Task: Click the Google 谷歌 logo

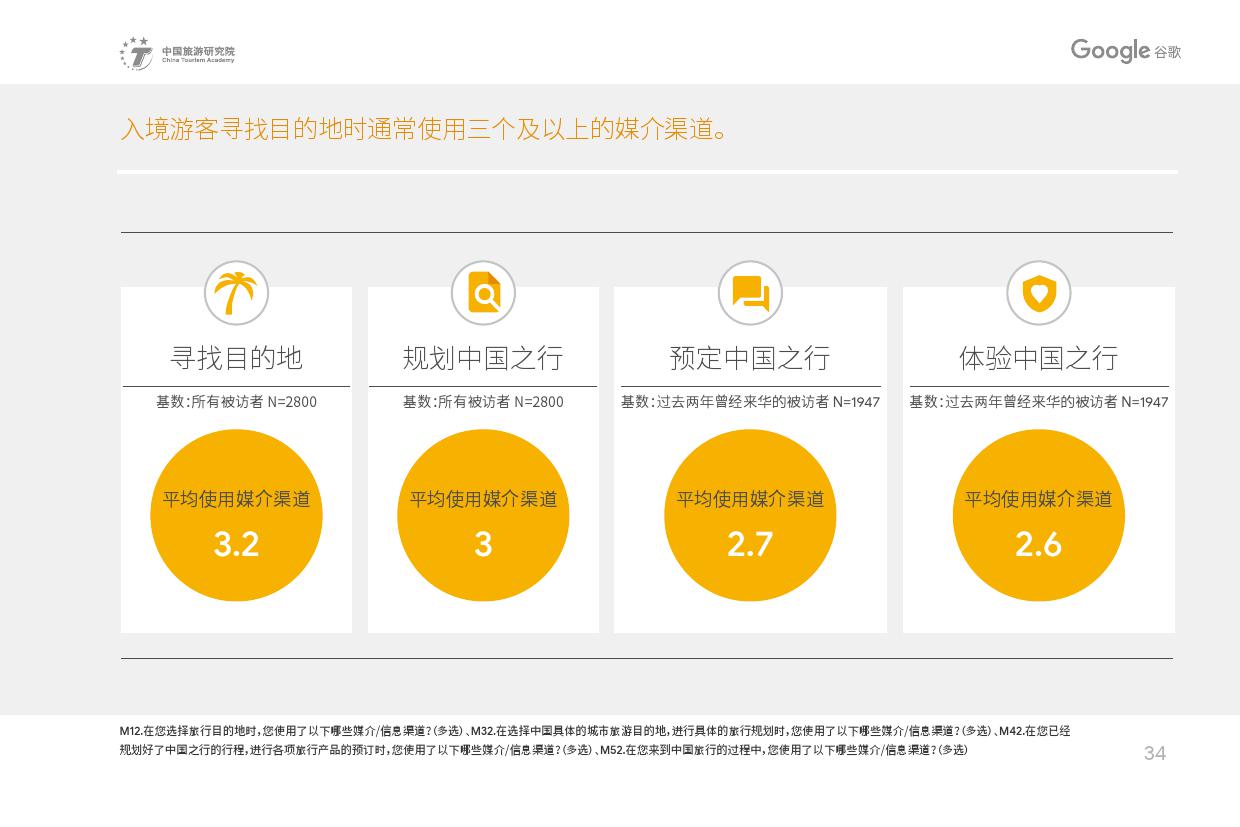Action: [x=1125, y=51]
